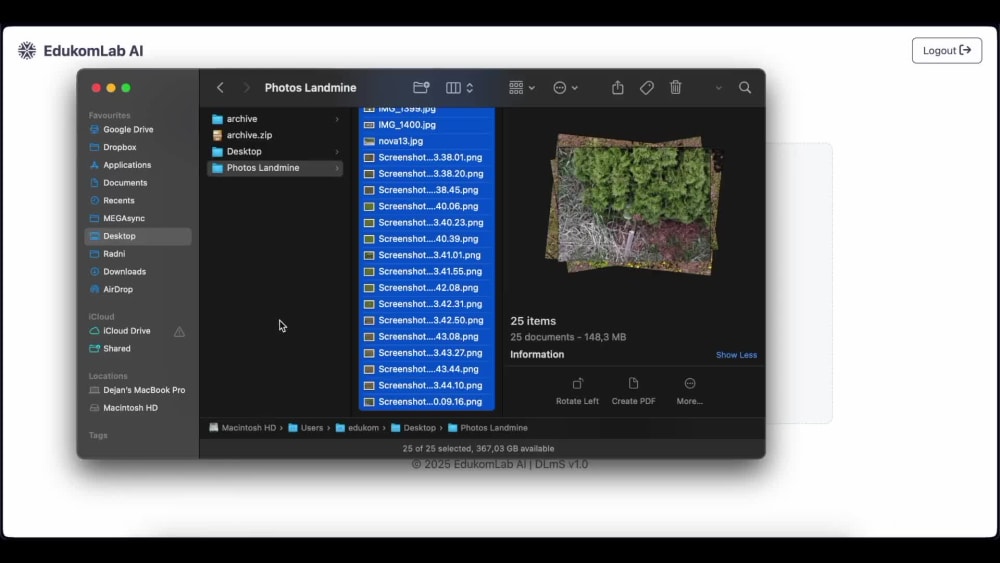Click the green zoom window button
Image resolution: width=1000 pixels, height=563 pixels.
pyautogui.click(x=126, y=88)
